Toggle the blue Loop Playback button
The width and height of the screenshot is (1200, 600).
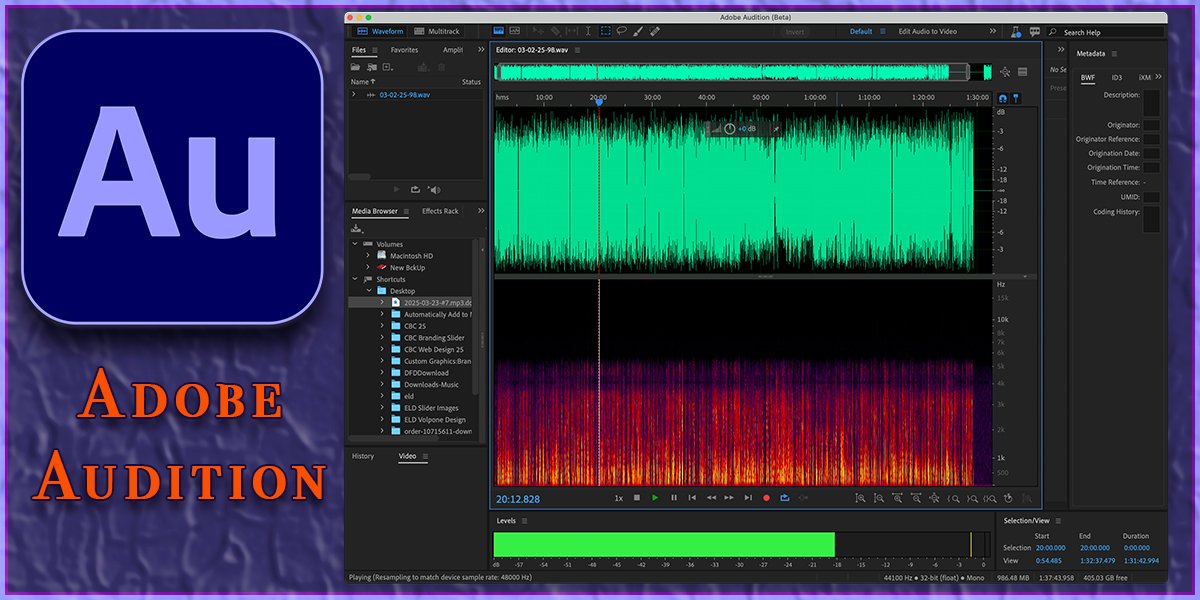click(785, 497)
